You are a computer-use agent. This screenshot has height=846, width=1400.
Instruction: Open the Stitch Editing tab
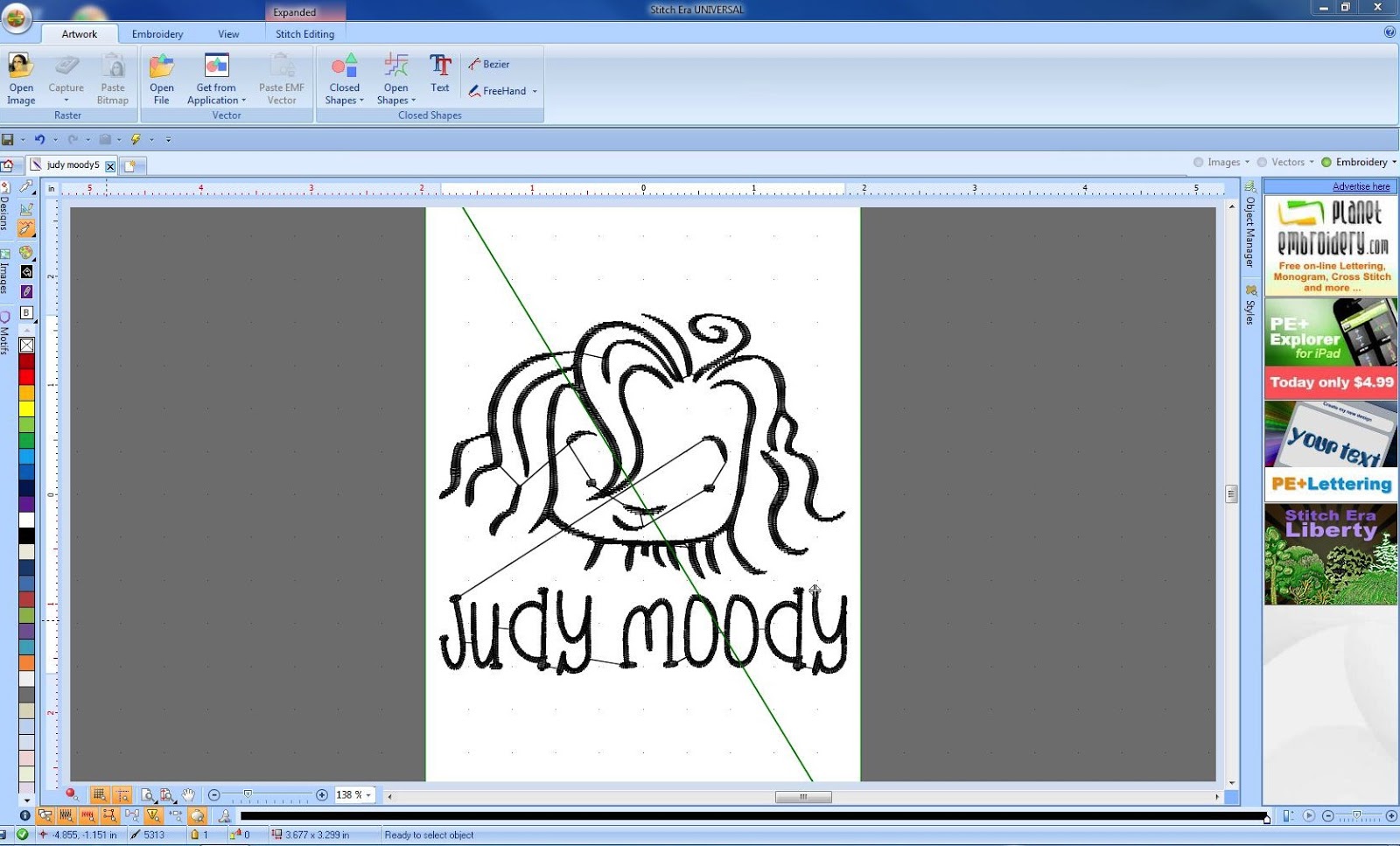(x=304, y=34)
